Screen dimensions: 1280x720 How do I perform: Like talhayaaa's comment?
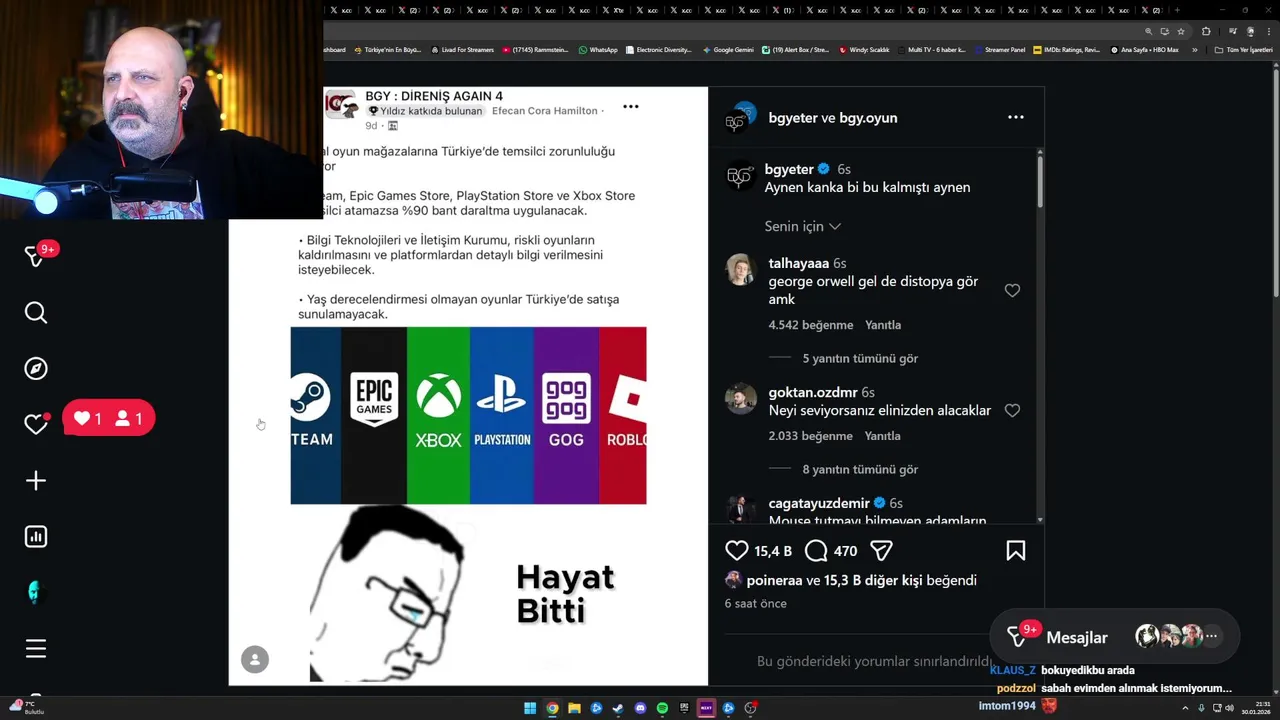[1012, 290]
